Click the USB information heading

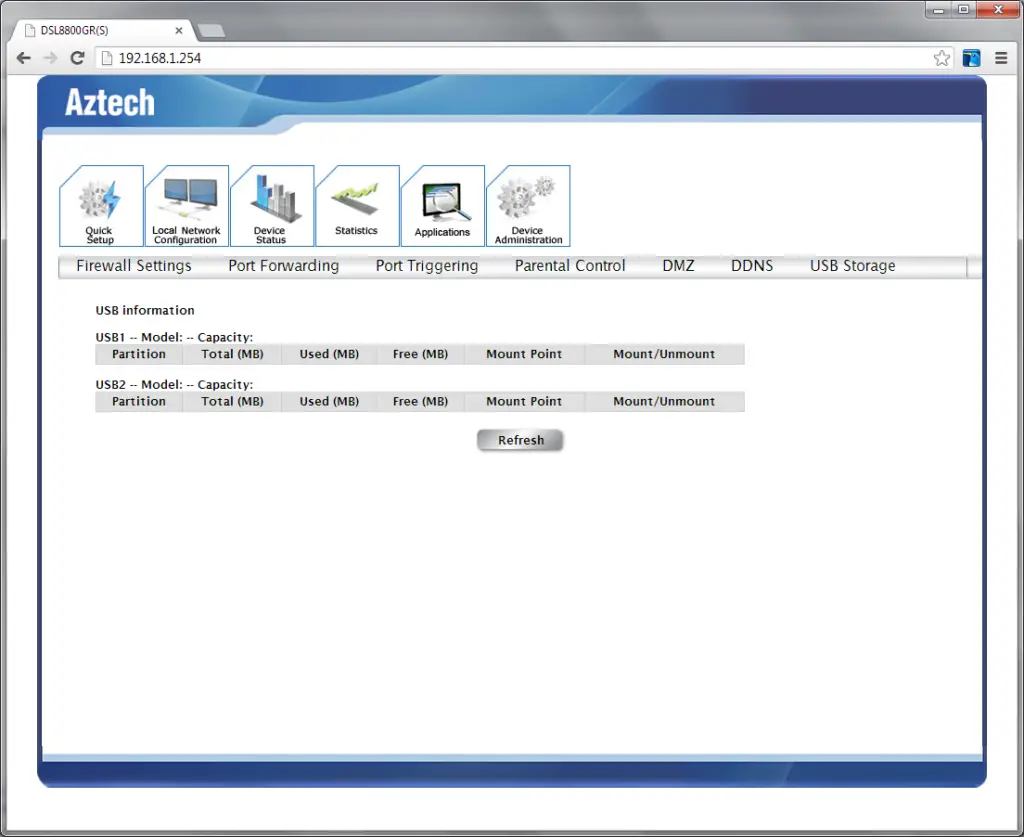(x=145, y=310)
